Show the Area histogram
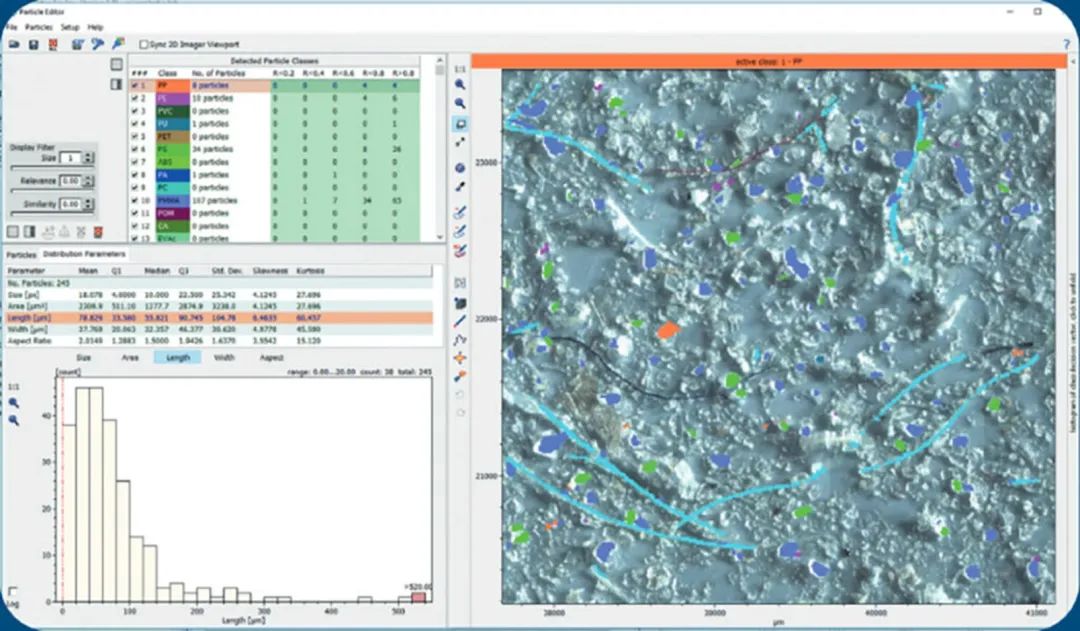 click(130, 357)
